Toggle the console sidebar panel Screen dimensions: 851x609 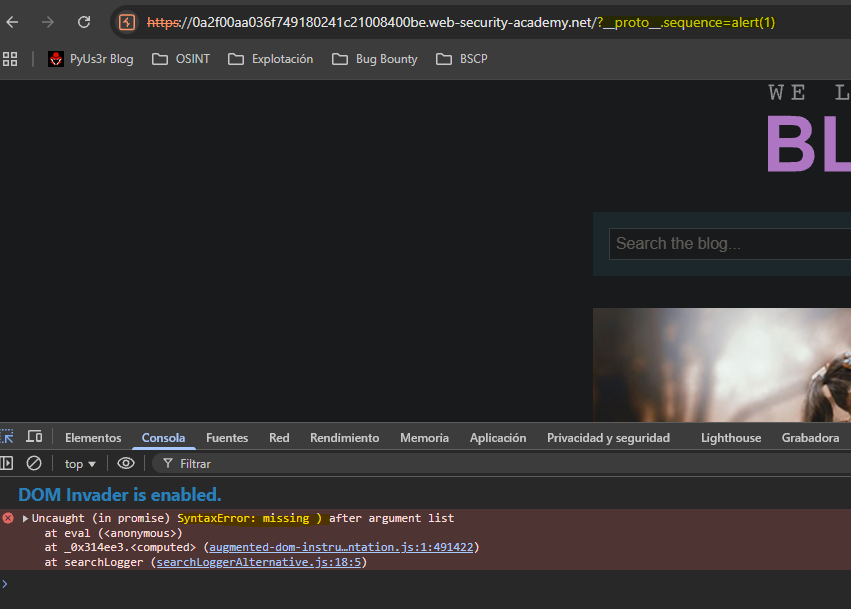7,463
